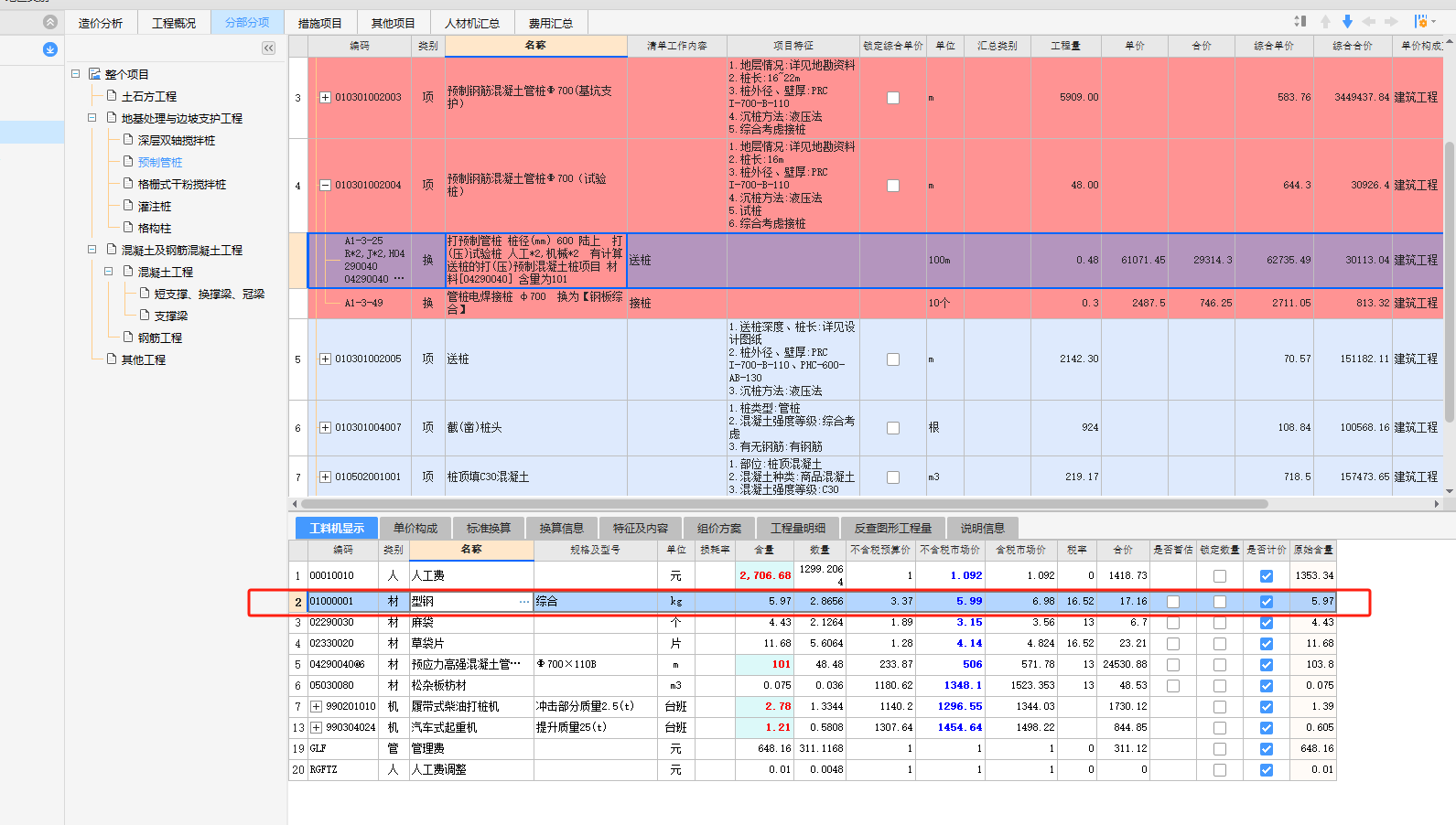Image resolution: width=1456 pixels, height=825 pixels.
Task: Select 短支撑、换撑梁、冠梁 tree item
Action: point(210,294)
